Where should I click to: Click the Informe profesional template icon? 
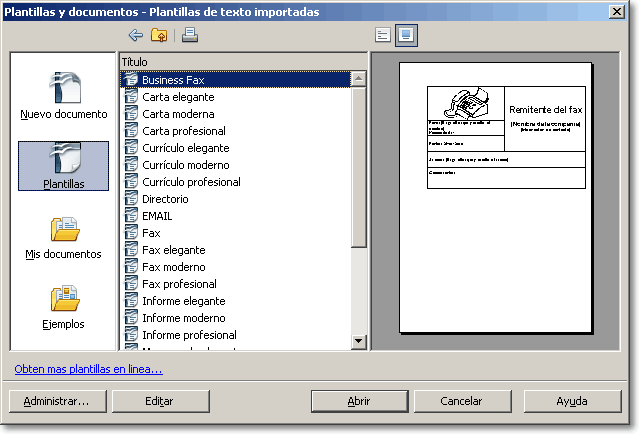tap(131, 335)
